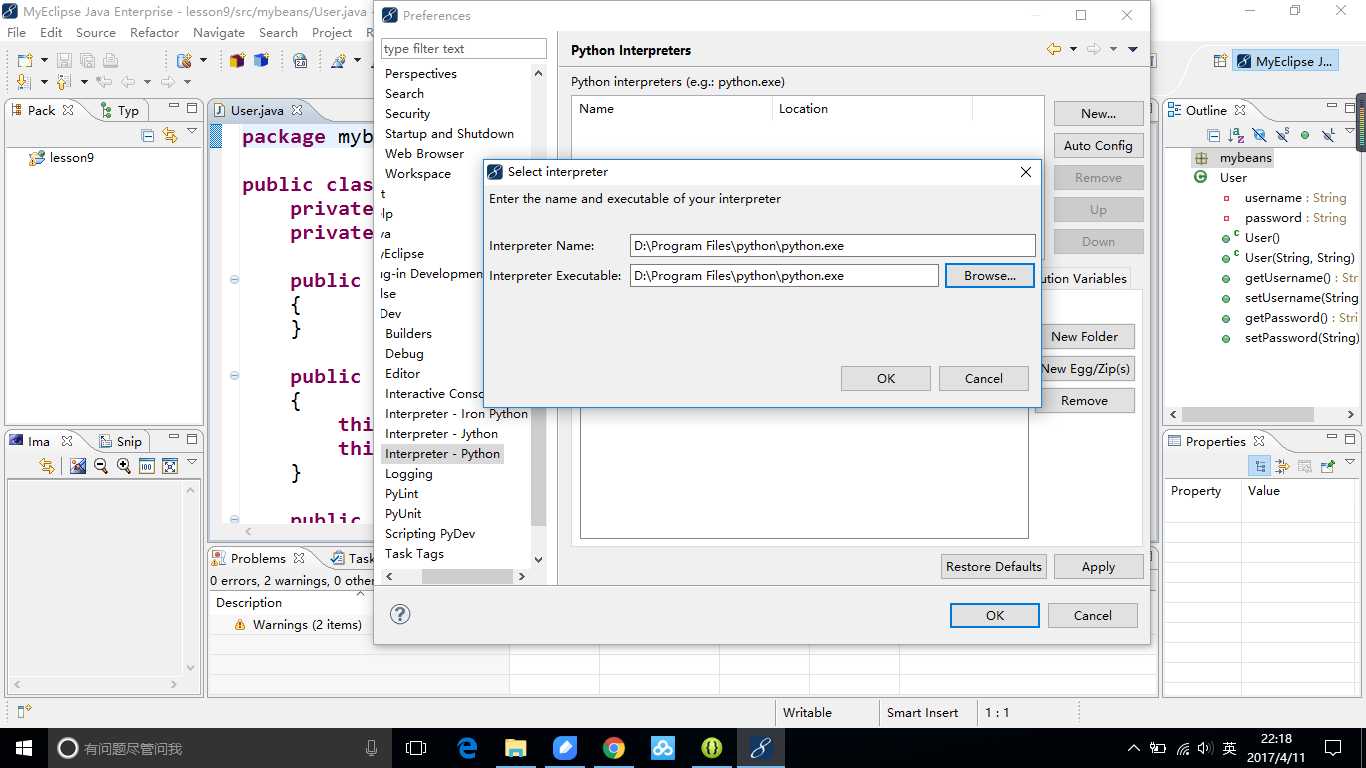Click zoom out in Image Preview view
The image size is (1366, 768).
(101, 466)
